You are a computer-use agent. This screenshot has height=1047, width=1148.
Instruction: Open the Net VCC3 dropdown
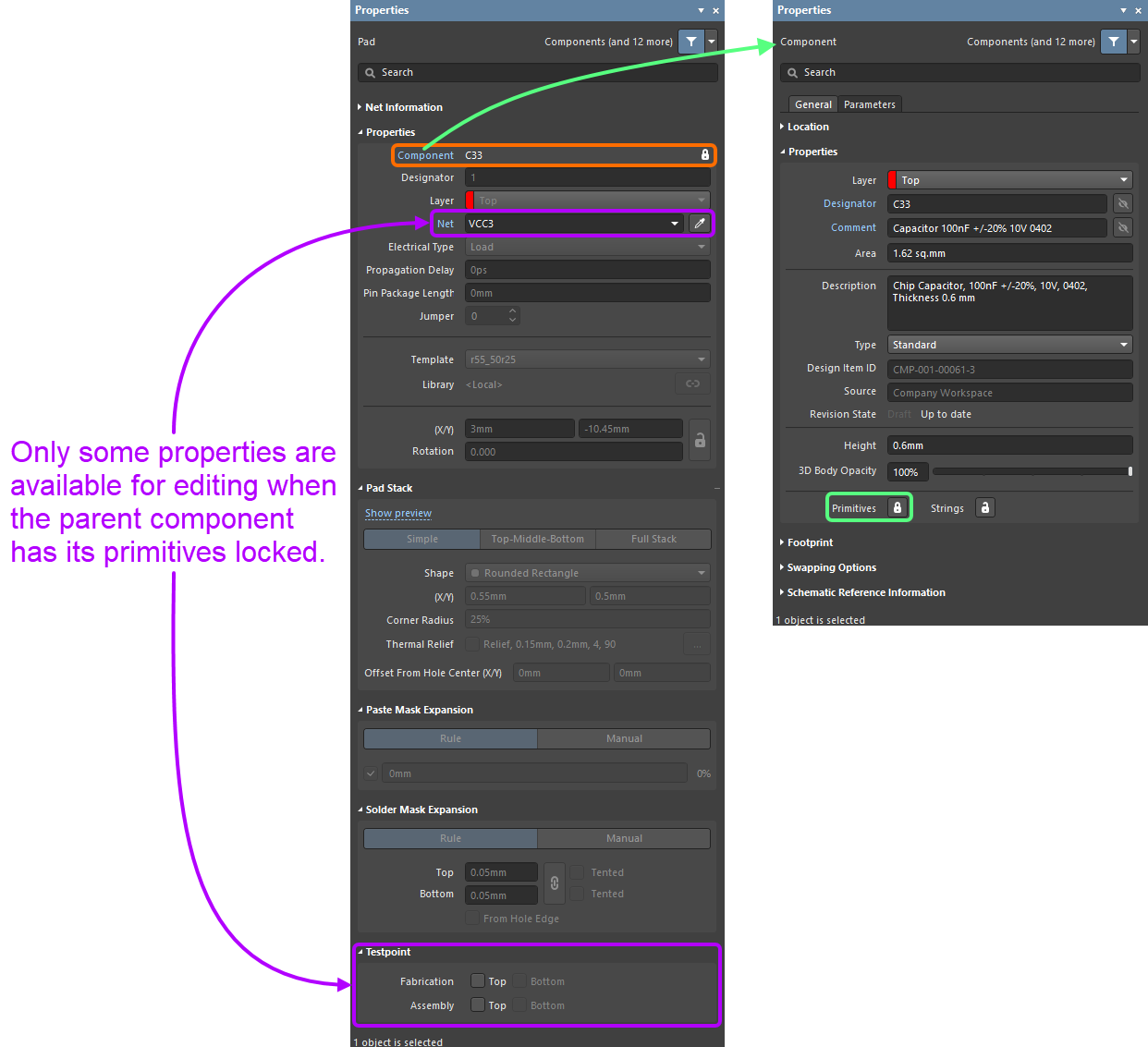click(x=674, y=224)
